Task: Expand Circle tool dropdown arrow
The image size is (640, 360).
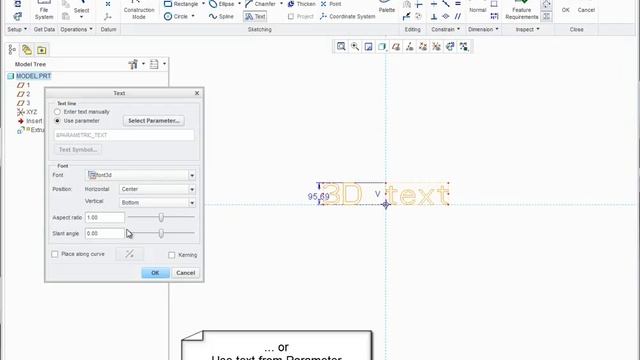Action: pos(193,17)
